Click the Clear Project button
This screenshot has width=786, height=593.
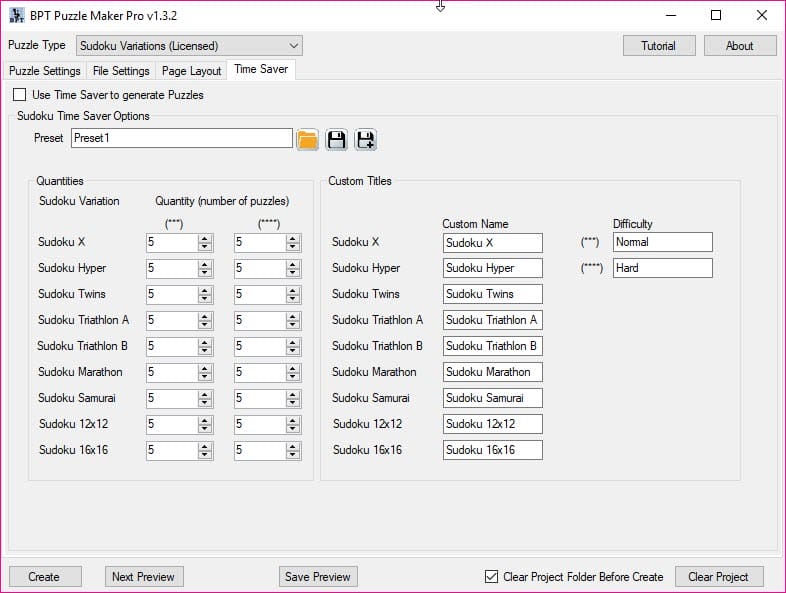[719, 576]
